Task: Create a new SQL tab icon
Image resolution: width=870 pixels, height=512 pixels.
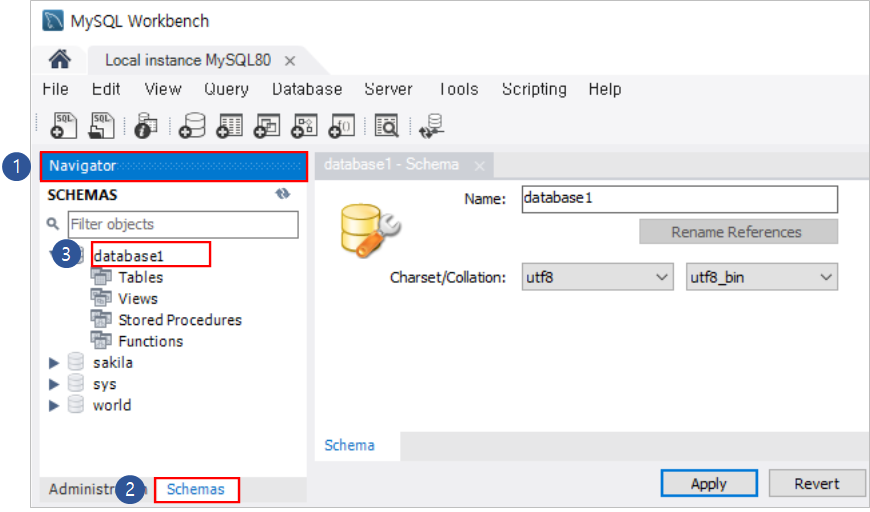Action: click(63, 125)
